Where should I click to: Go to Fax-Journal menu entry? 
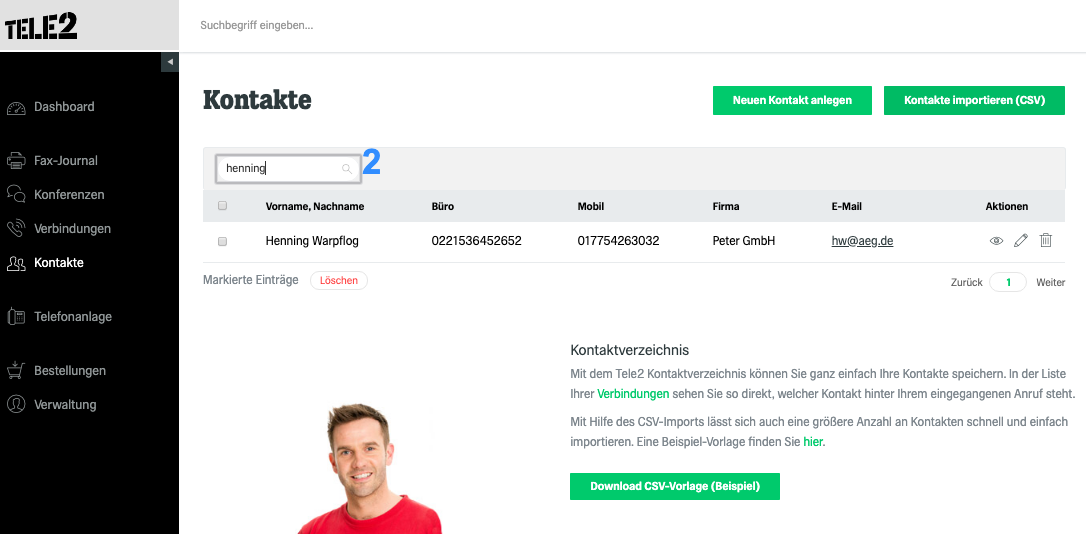[x=66, y=161]
